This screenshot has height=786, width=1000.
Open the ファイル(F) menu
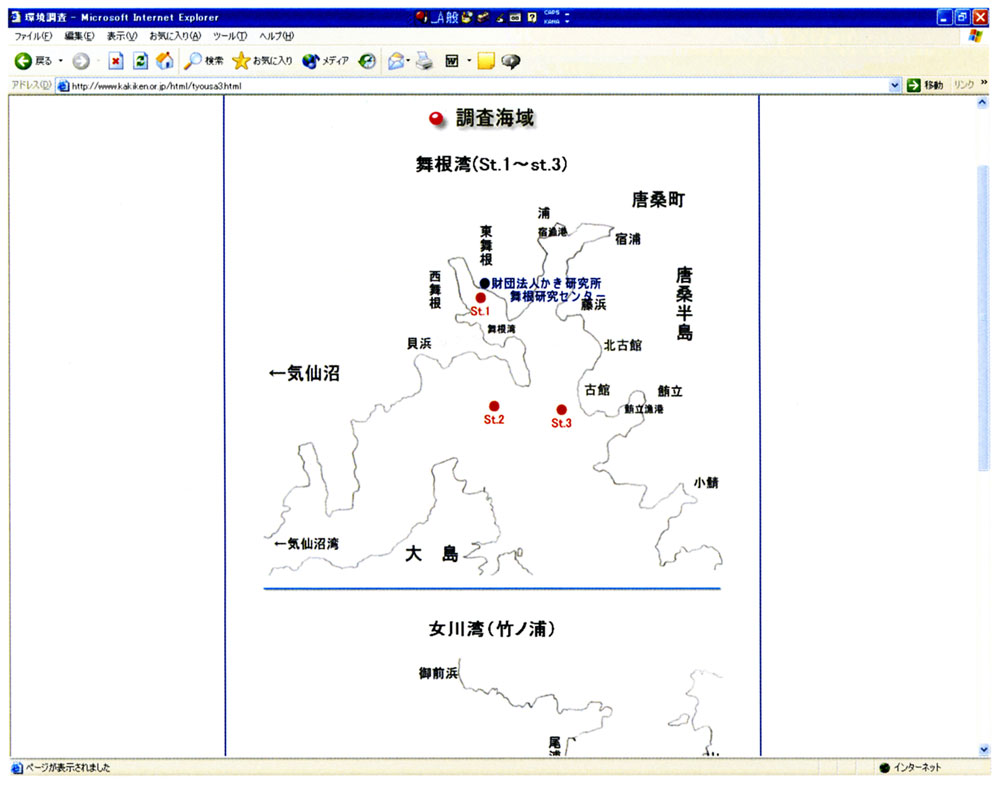click(x=32, y=36)
